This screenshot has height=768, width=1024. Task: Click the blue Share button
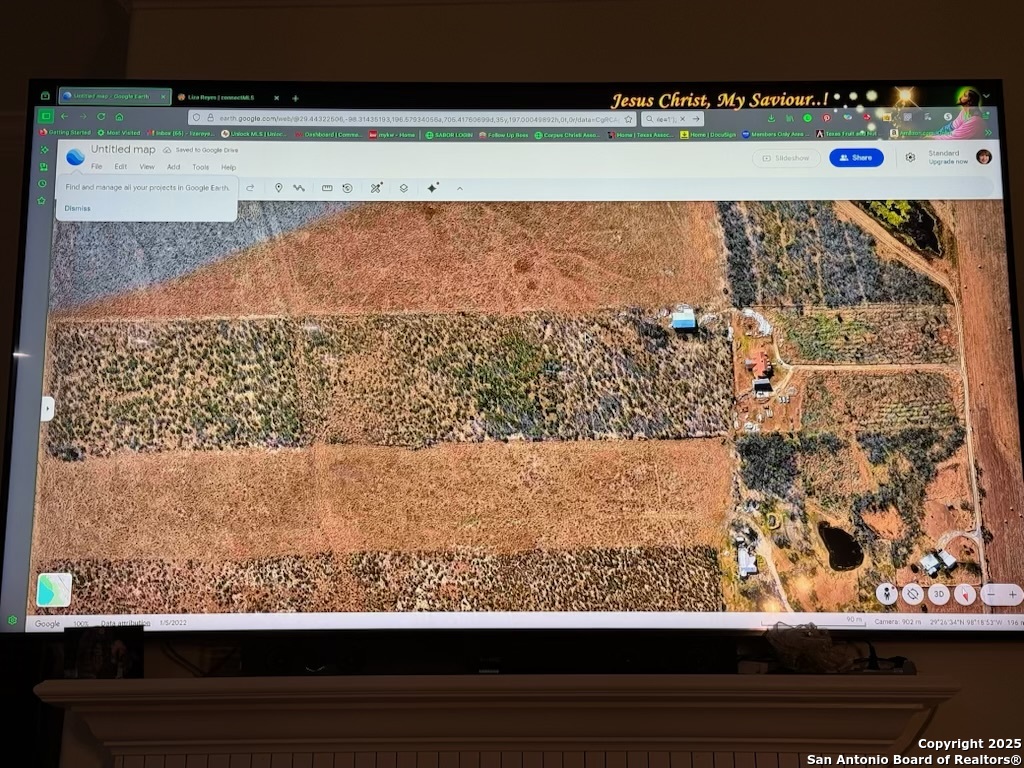pos(856,158)
